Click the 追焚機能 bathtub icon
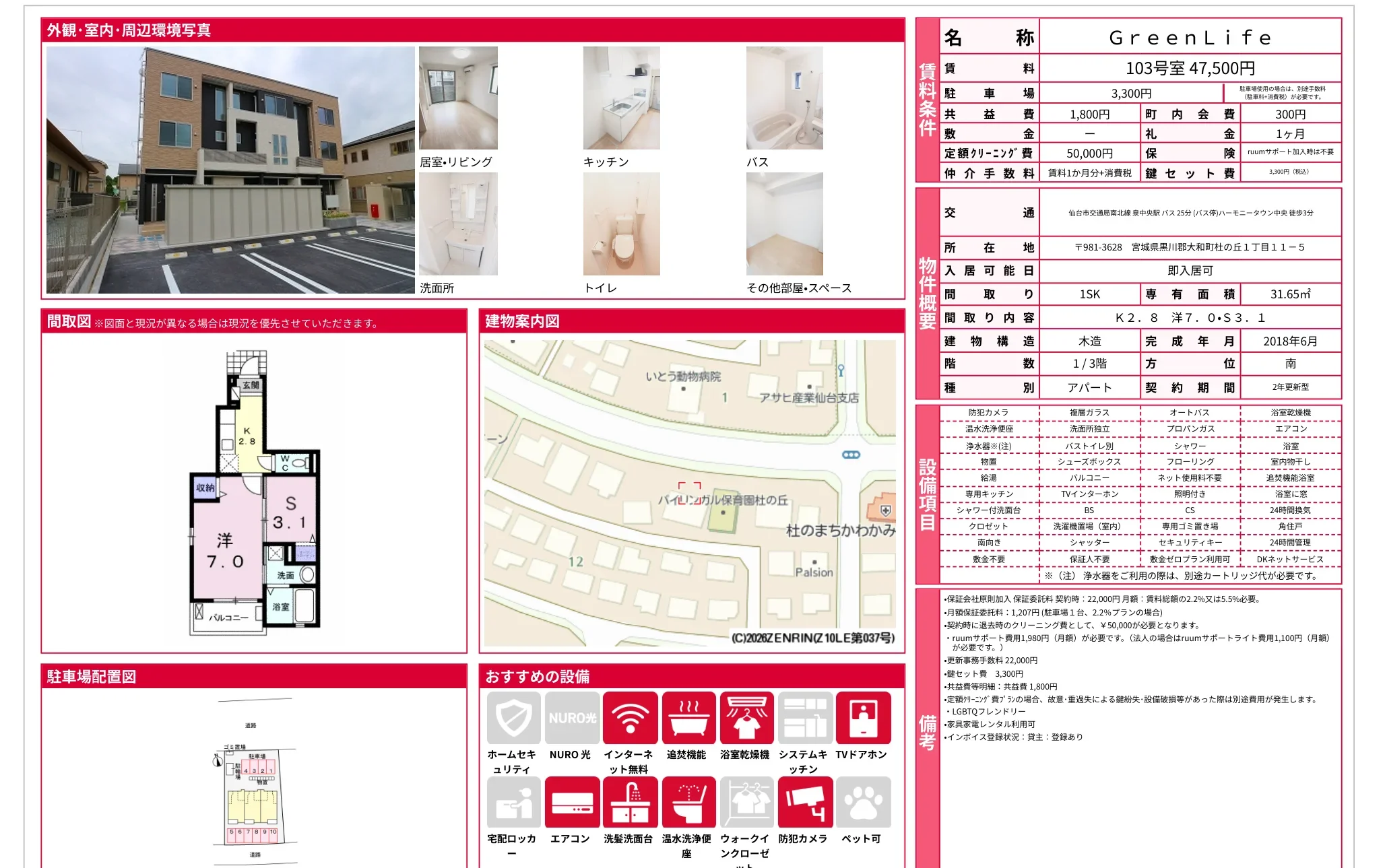This screenshot has width=1385, height=868. point(688,718)
